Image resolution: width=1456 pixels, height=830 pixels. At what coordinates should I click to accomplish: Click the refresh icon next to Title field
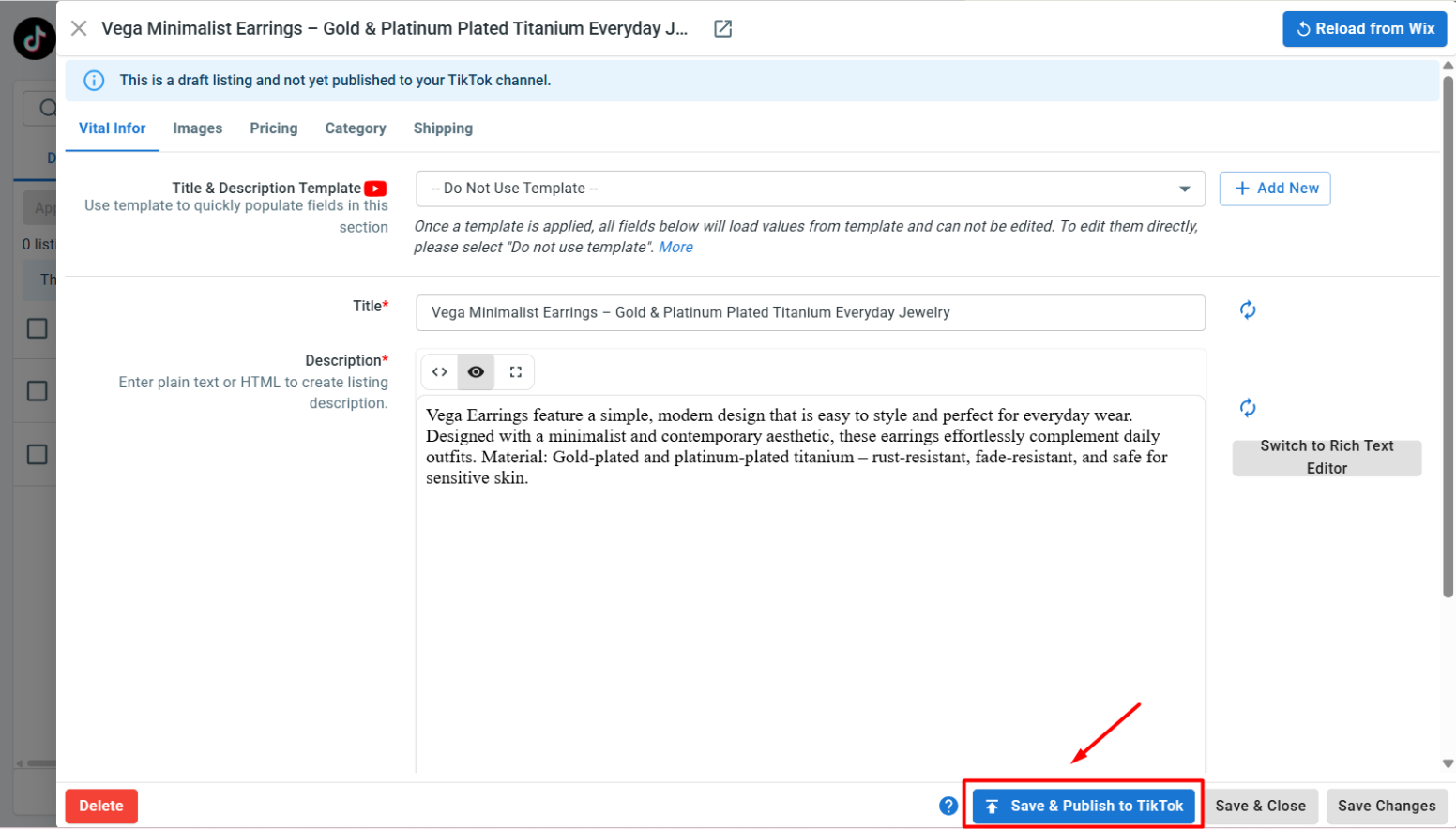[1248, 309]
